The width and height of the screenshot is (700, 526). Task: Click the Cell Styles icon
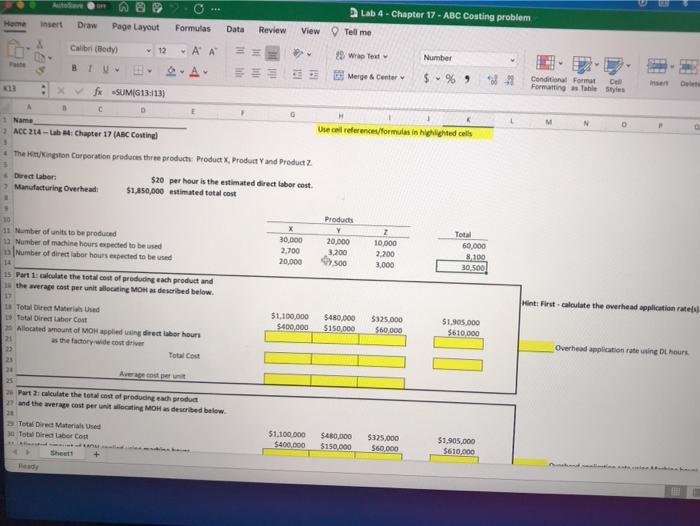[613, 66]
